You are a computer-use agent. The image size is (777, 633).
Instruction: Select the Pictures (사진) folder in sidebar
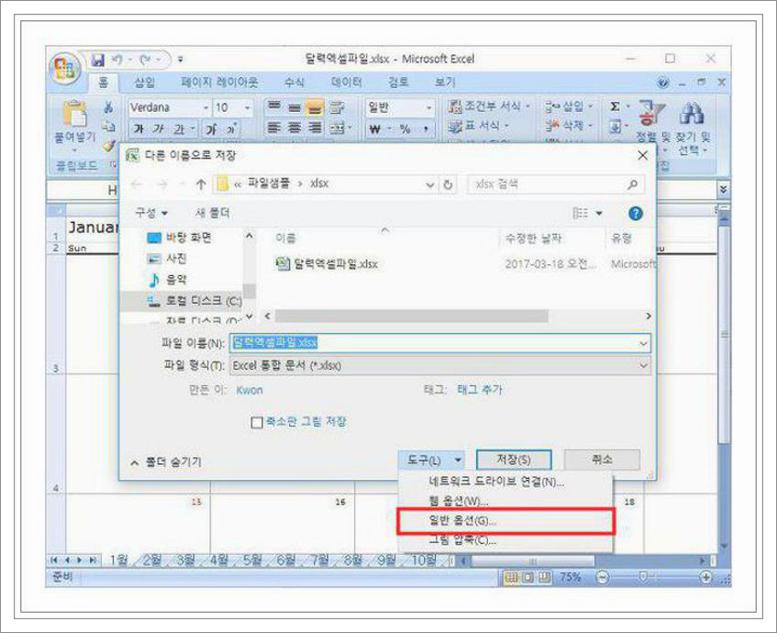click(167, 258)
